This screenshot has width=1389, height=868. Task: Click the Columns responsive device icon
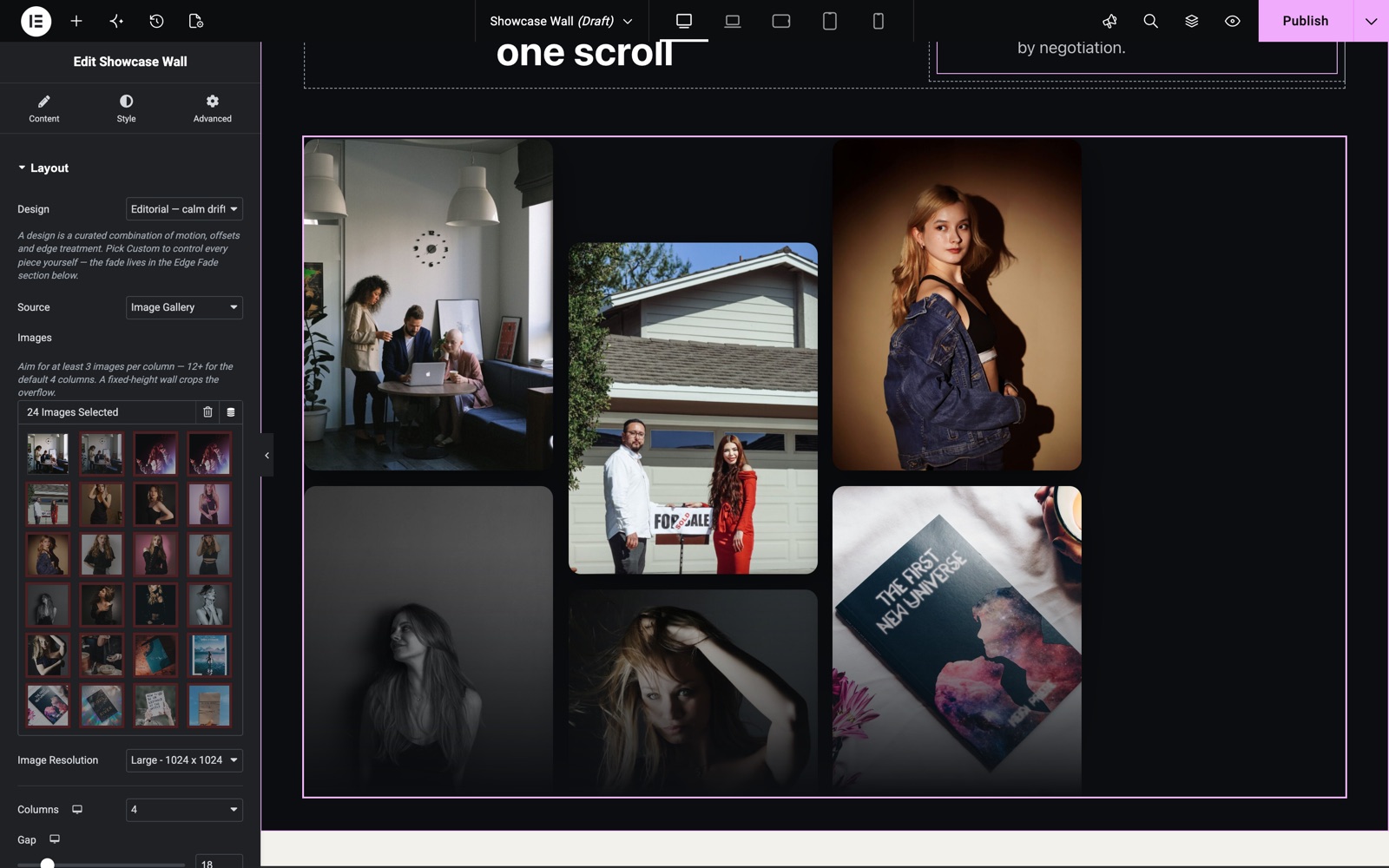pyautogui.click(x=77, y=809)
